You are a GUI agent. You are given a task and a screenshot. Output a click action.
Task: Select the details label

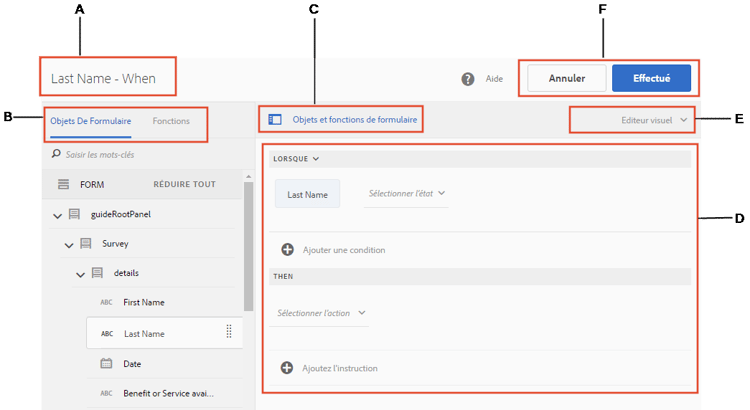126,273
